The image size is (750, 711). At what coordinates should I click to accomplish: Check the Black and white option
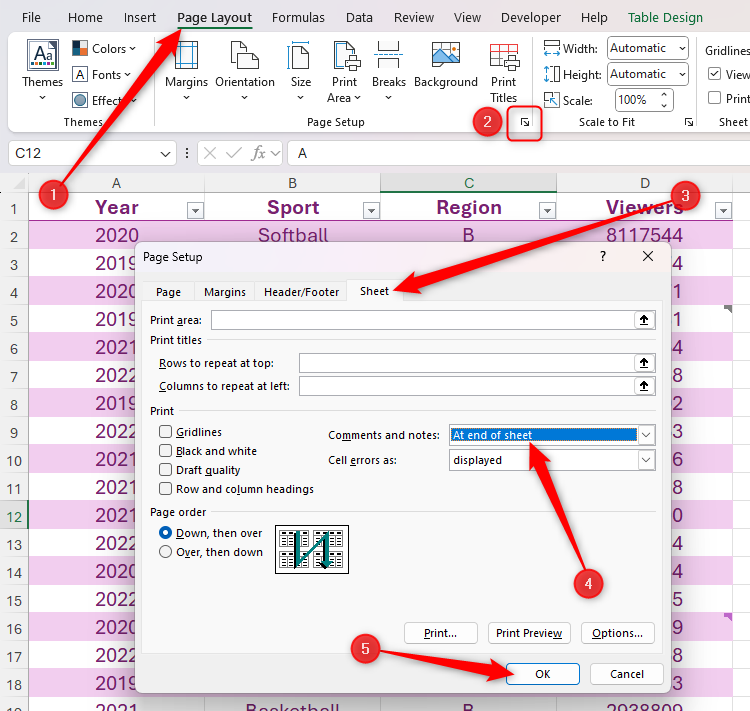[x=166, y=451]
